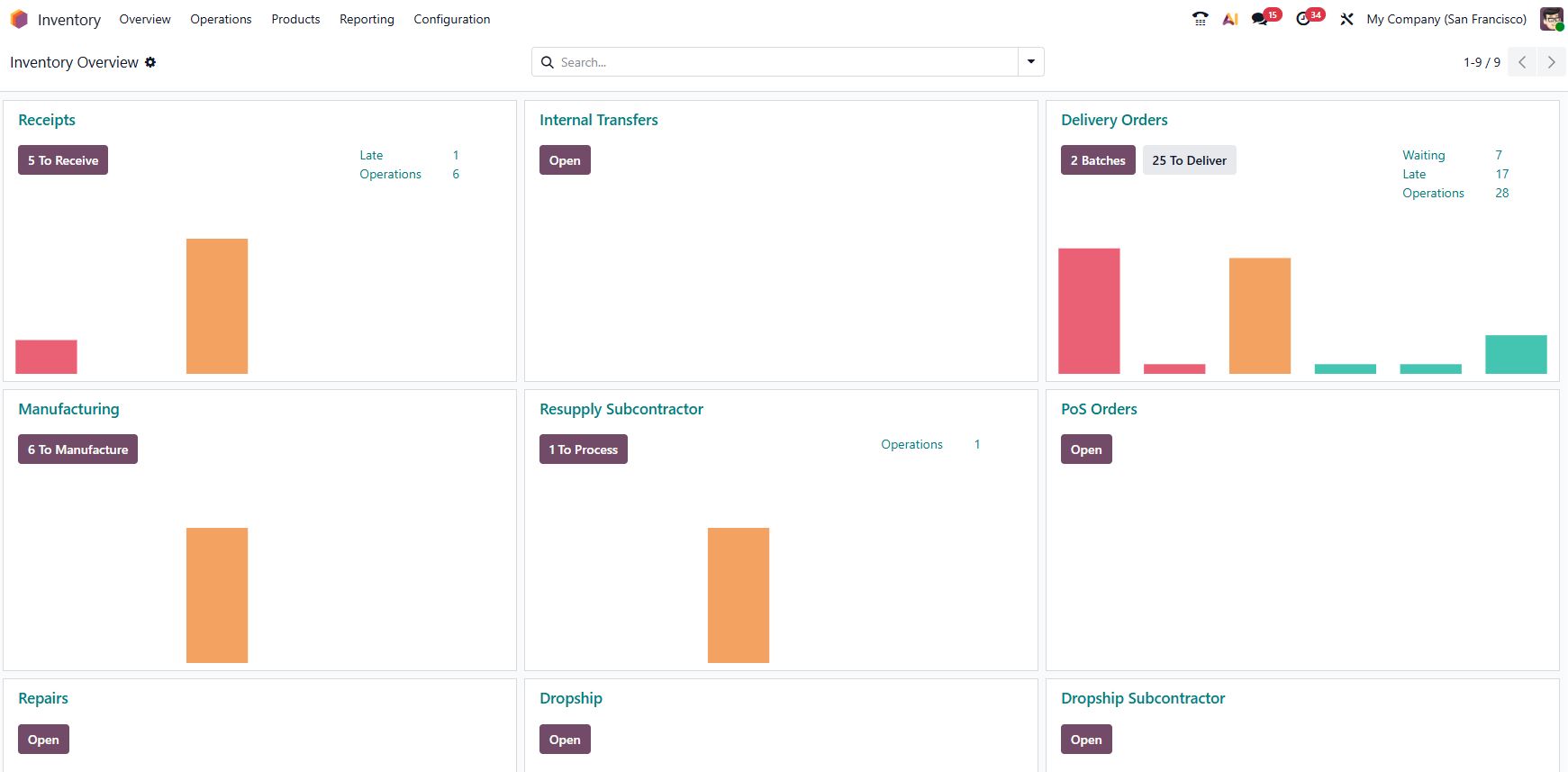1568x772 pixels.
Task: Click the tallest teal bar in Delivery Orders chart
Action: pos(1516,354)
